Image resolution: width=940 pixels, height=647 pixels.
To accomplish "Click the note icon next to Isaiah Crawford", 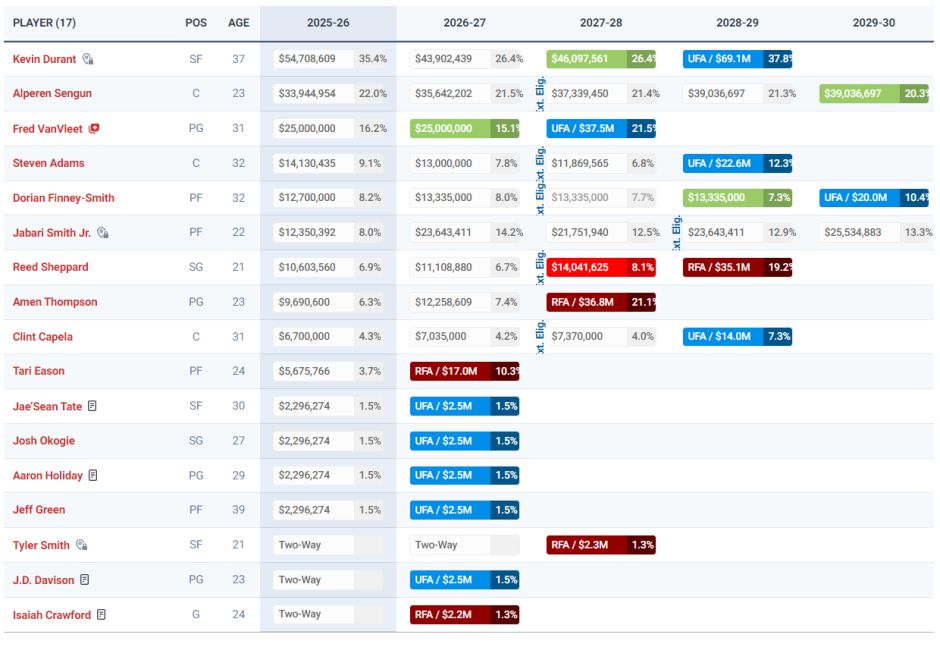I will pos(102,615).
